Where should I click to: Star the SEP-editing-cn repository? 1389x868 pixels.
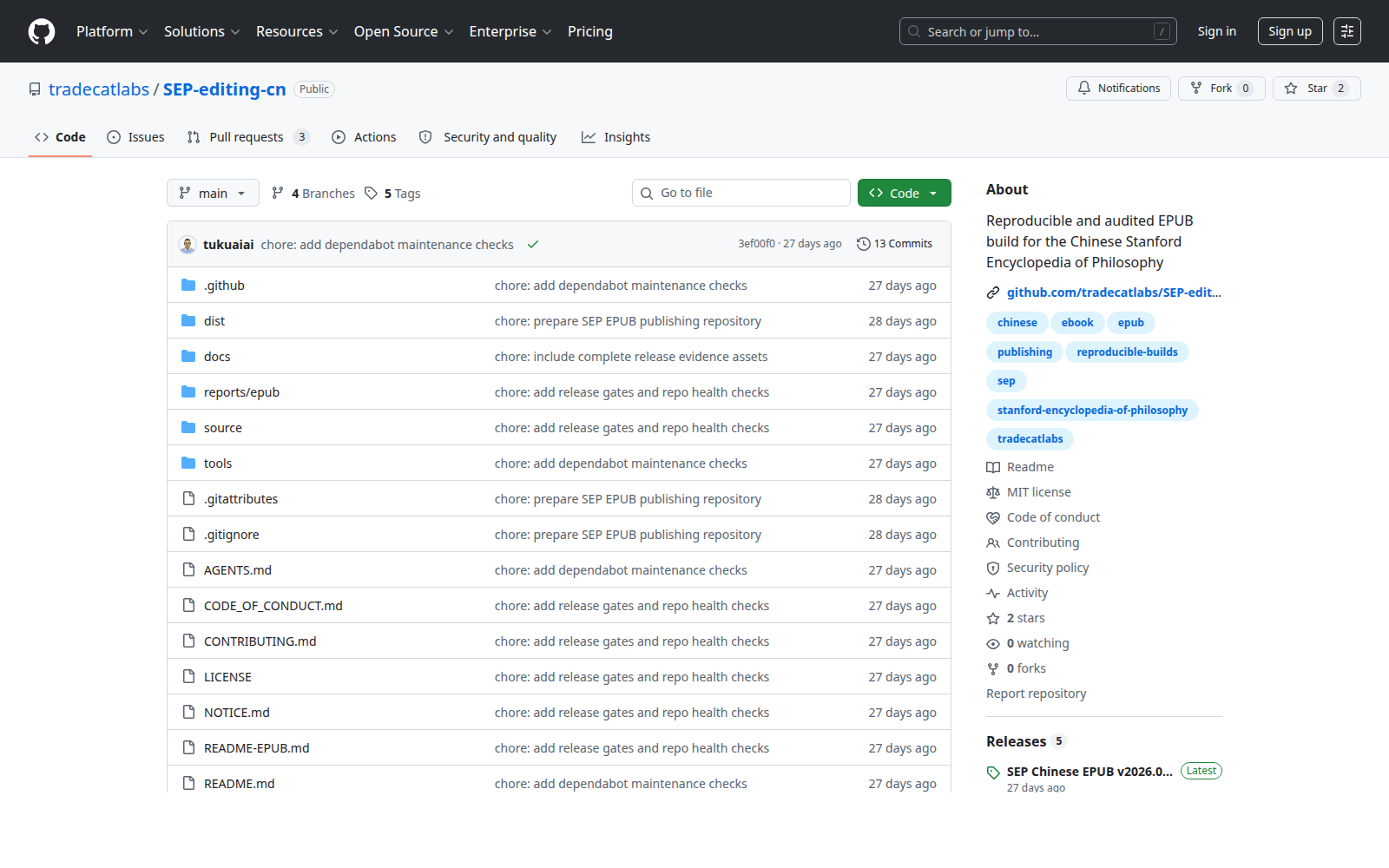pos(1316,89)
